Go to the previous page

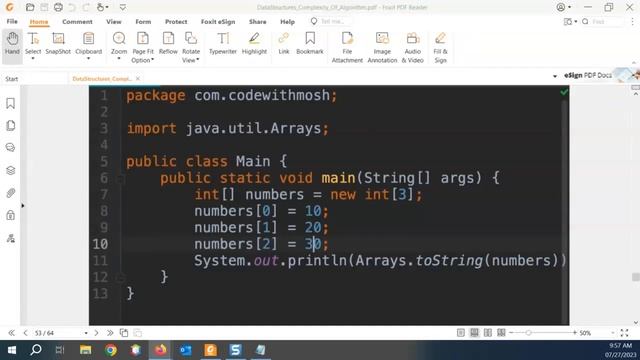[x=25, y=333]
